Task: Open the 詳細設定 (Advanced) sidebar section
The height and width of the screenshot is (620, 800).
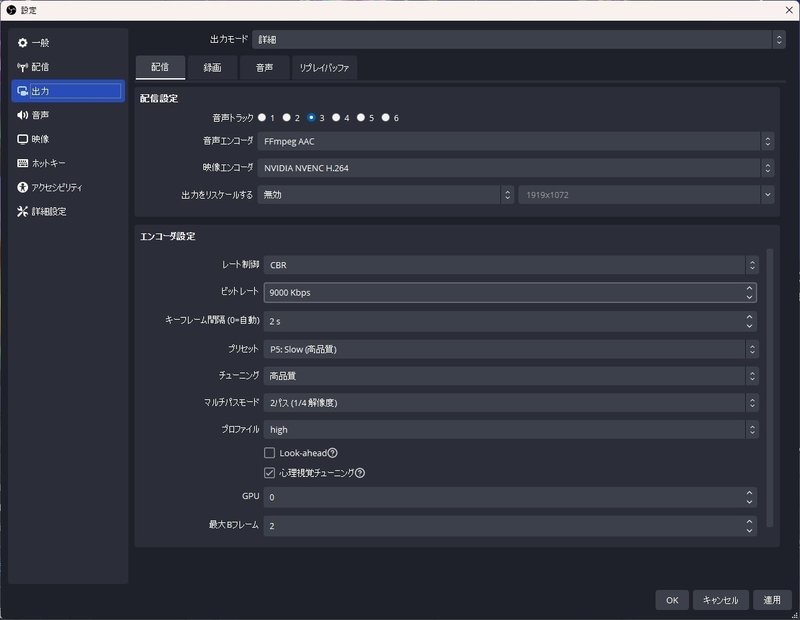Action: (68, 211)
